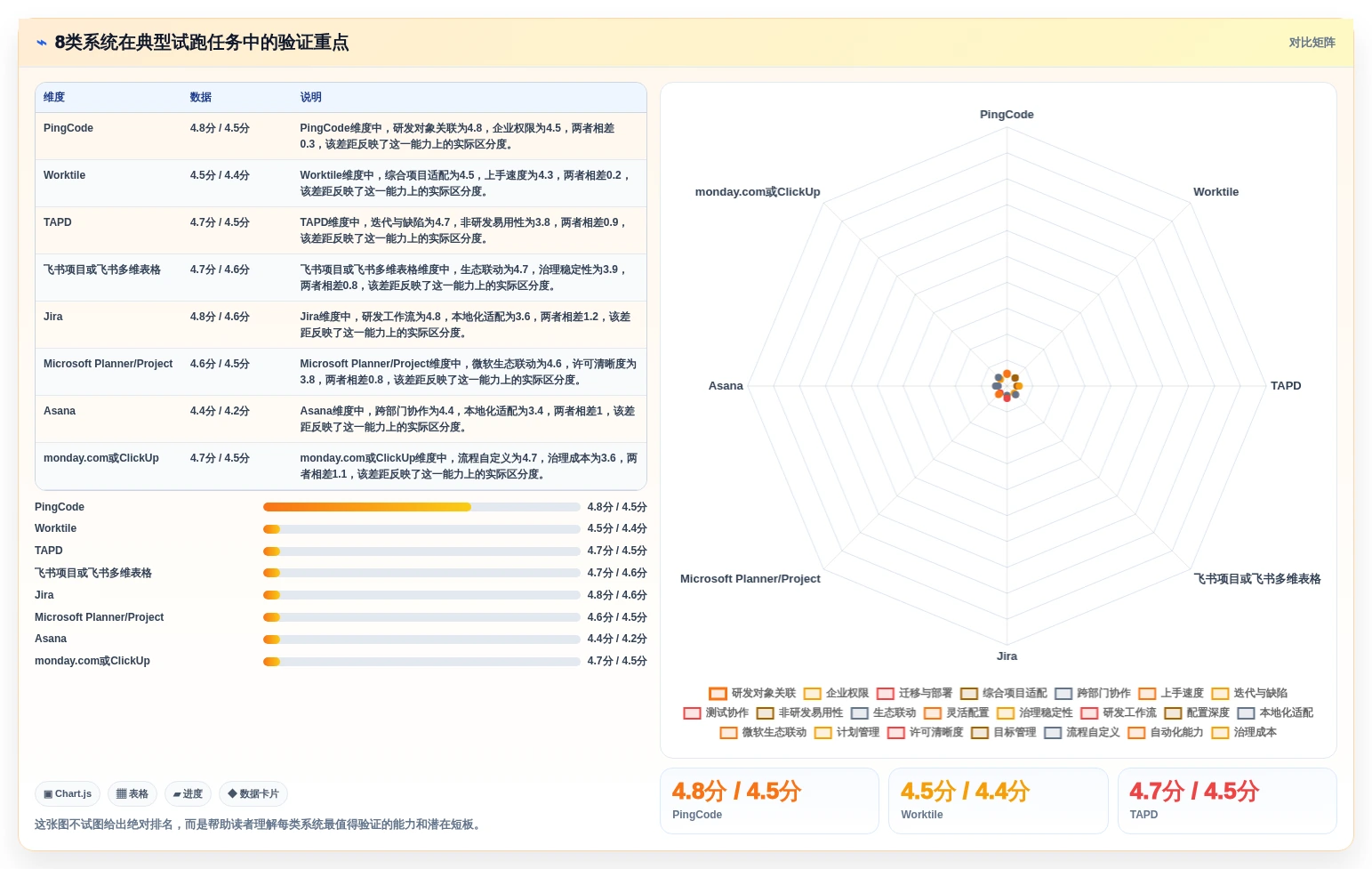1372x869 pixels.
Task: Click the 计划管理 legend entry
Action: point(846,732)
